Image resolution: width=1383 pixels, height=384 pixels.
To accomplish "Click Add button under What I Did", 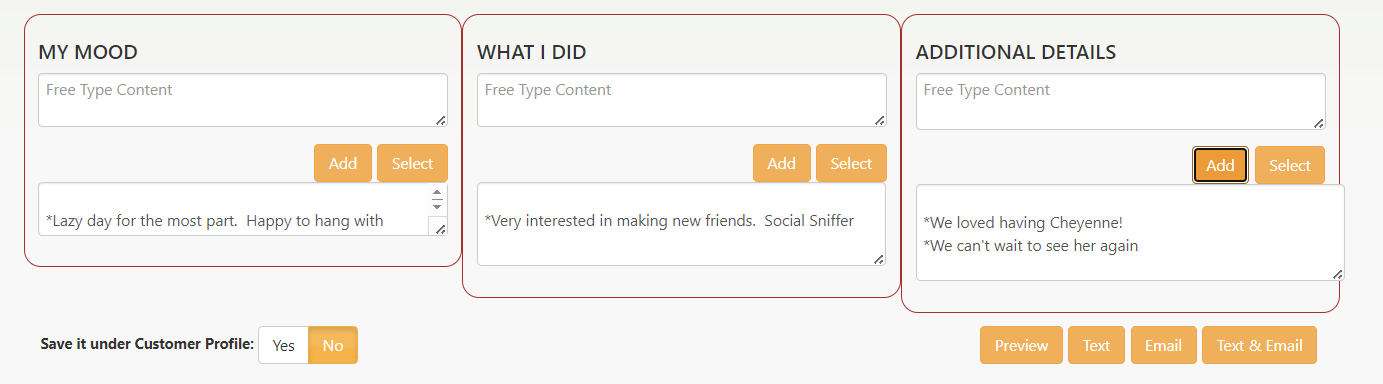I will 782,163.
